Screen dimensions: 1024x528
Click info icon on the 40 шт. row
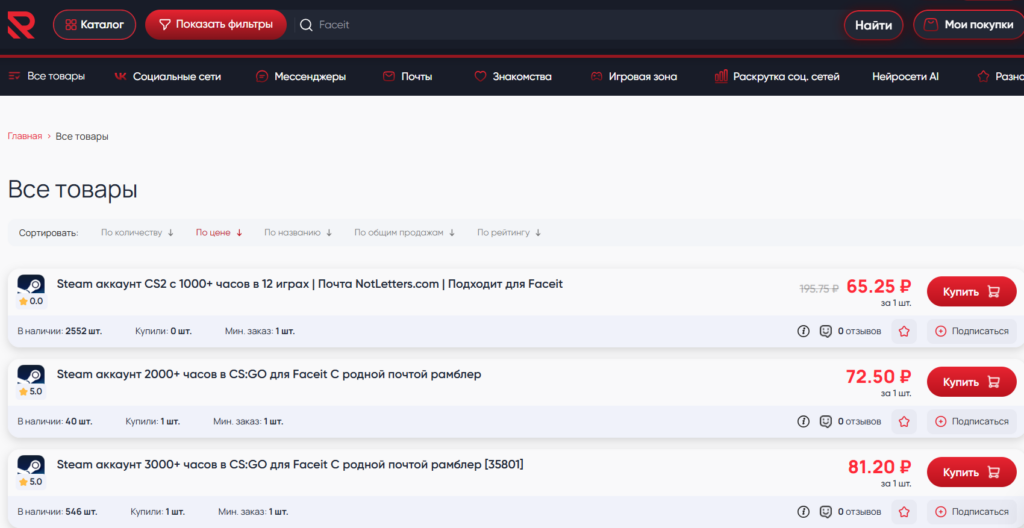803,421
